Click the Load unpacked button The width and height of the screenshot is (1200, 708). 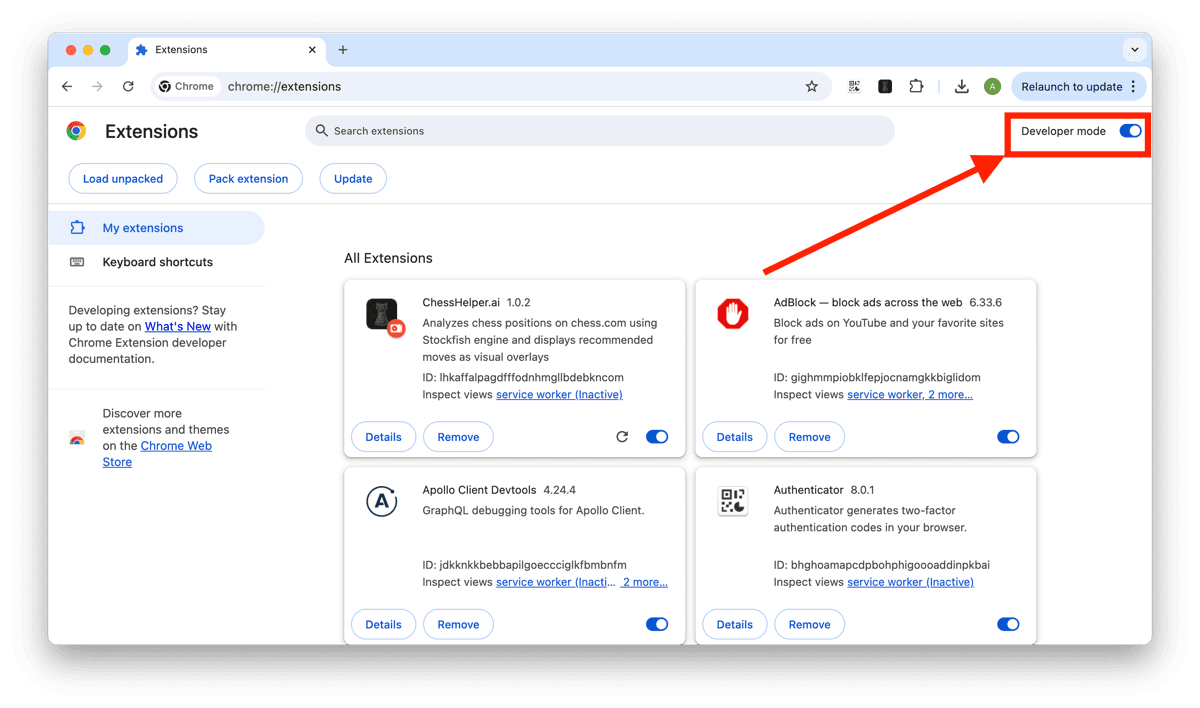(x=123, y=178)
